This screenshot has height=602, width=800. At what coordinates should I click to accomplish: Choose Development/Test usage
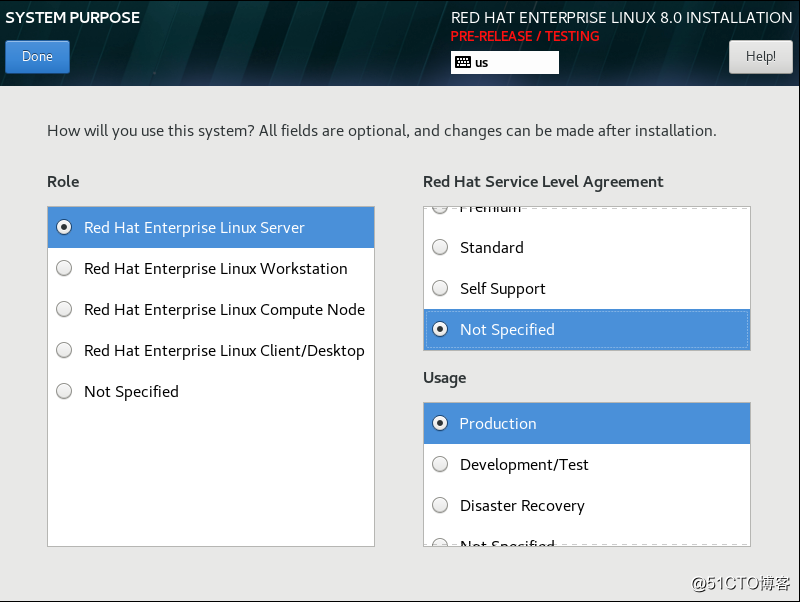pos(587,464)
